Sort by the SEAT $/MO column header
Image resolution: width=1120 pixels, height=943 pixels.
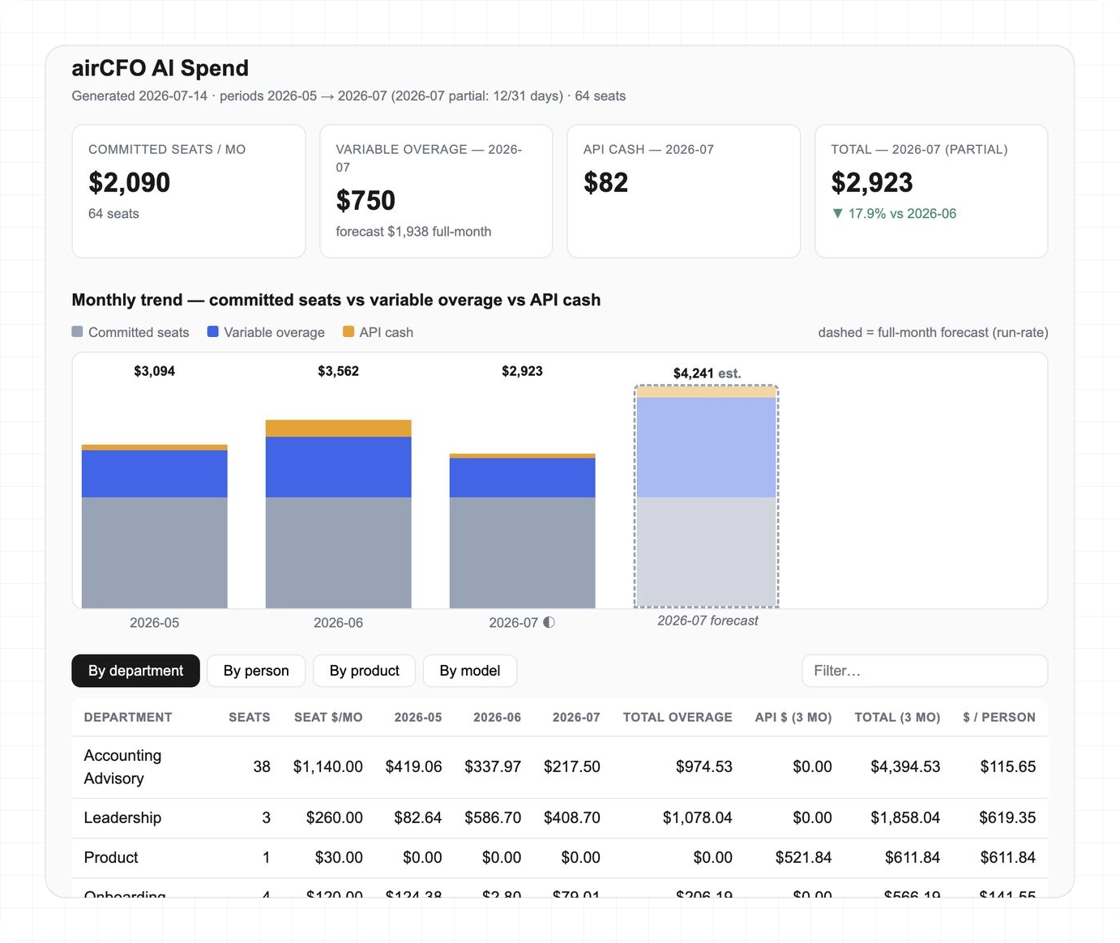(x=329, y=717)
